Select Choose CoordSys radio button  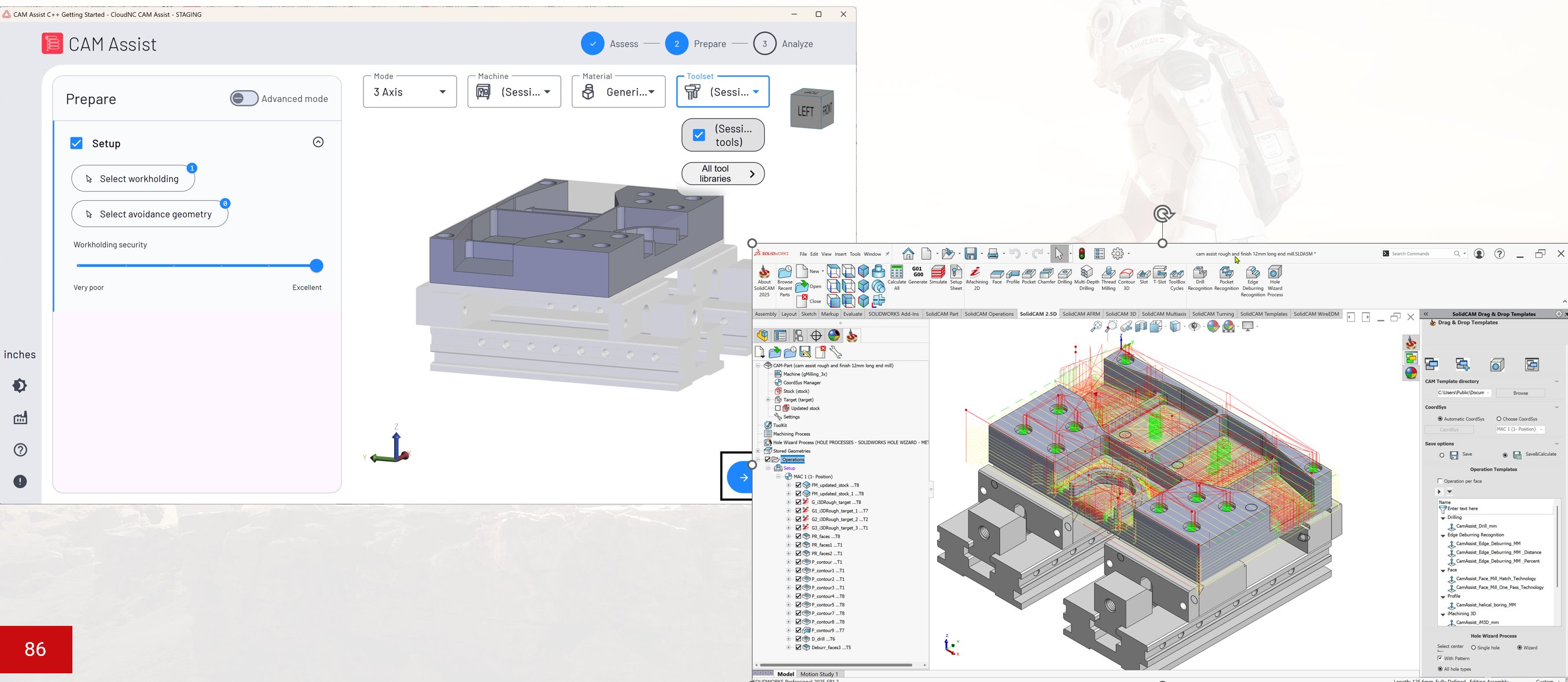[x=1499, y=419]
